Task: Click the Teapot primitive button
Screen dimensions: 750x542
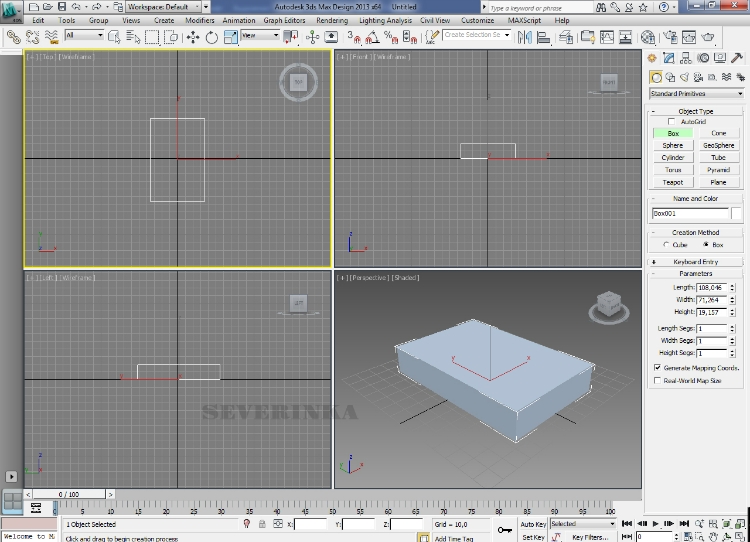Action: click(673, 182)
